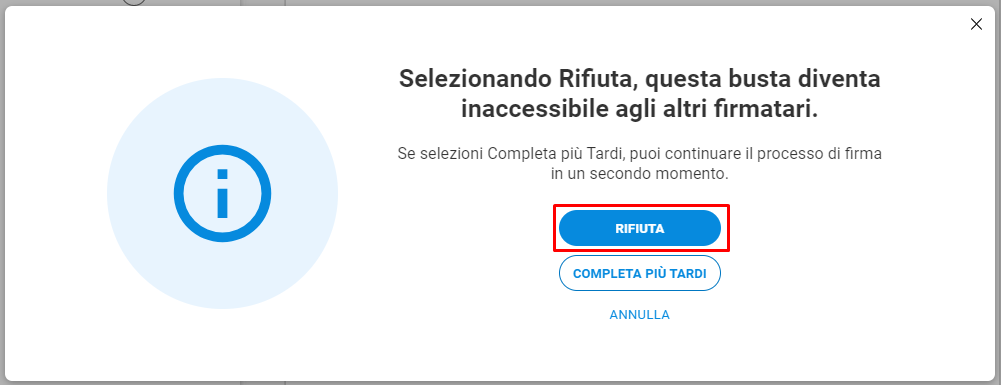Confirm refusal with the highlighted RIFIUTA button
The height and width of the screenshot is (385, 1001).
tap(640, 229)
